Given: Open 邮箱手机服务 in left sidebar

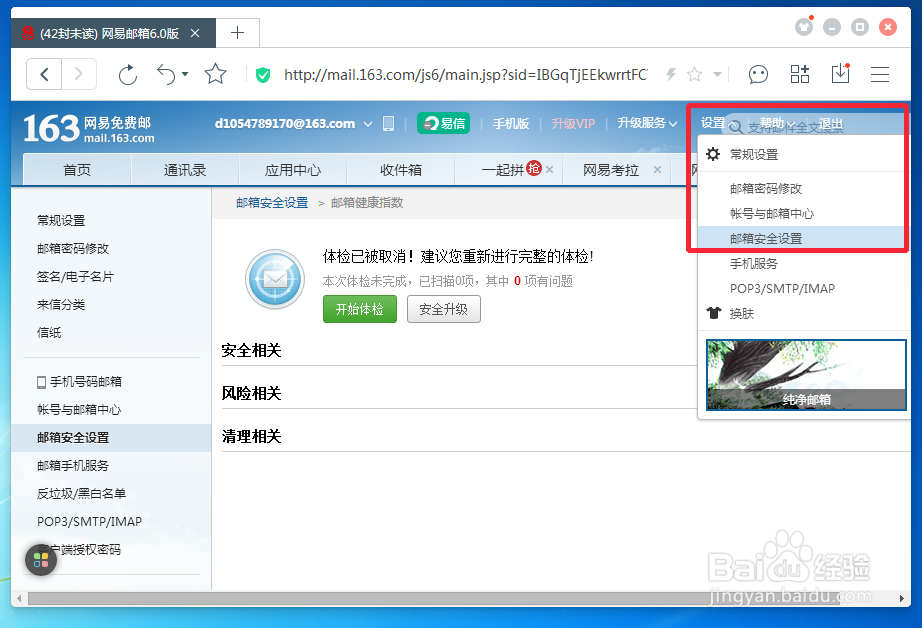Looking at the screenshot, I should pyautogui.click(x=73, y=466).
